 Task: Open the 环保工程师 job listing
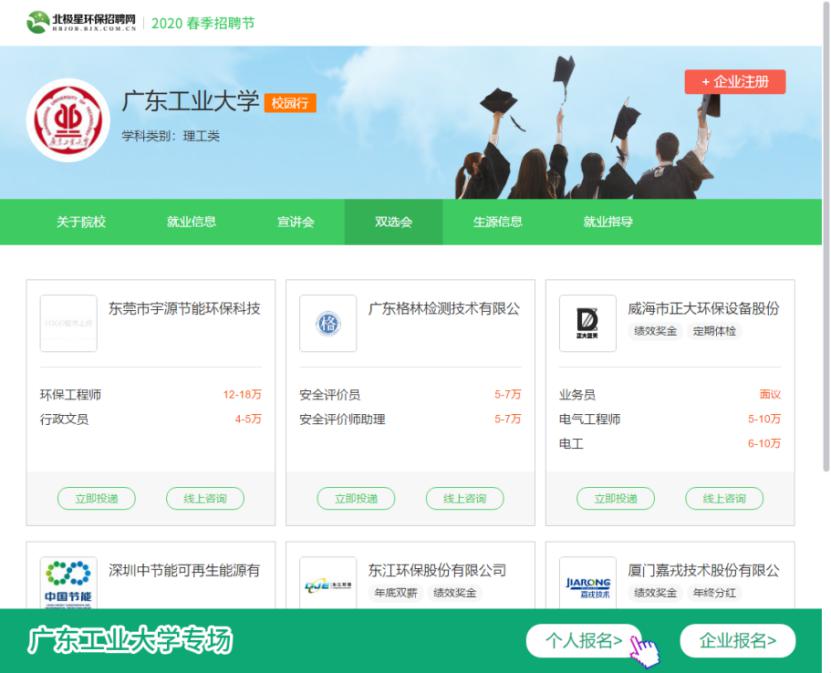click(x=71, y=394)
